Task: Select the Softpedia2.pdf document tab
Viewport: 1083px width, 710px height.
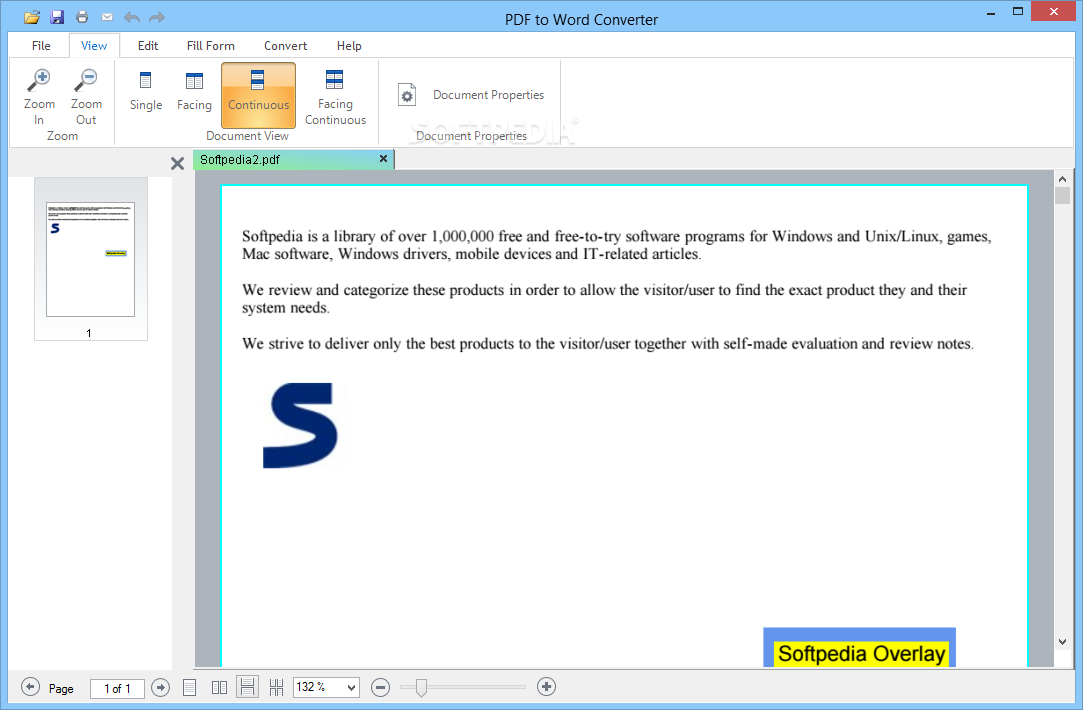Action: (293, 160)
